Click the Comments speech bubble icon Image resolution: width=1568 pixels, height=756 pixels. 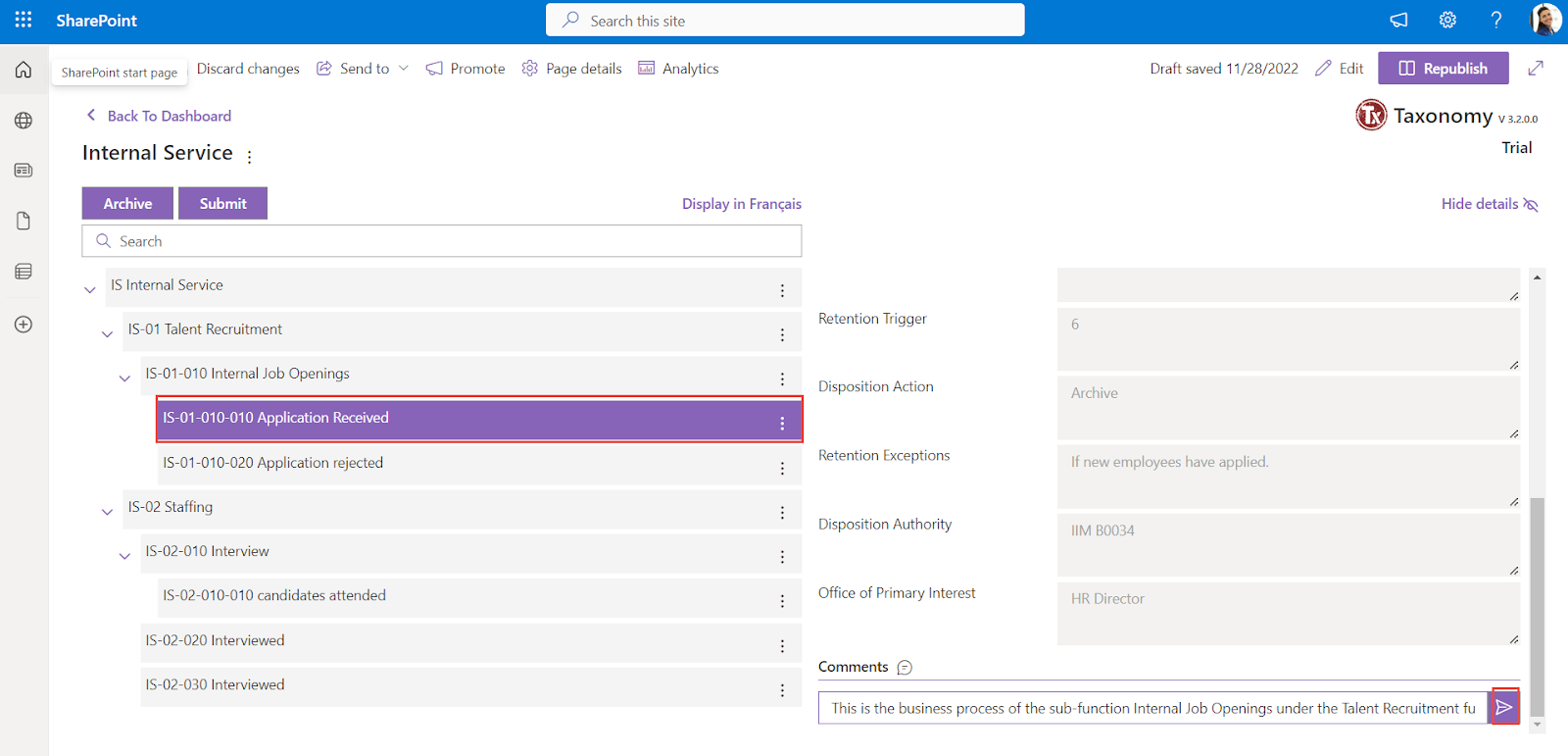pyautogui.click(x=905, y=668)
